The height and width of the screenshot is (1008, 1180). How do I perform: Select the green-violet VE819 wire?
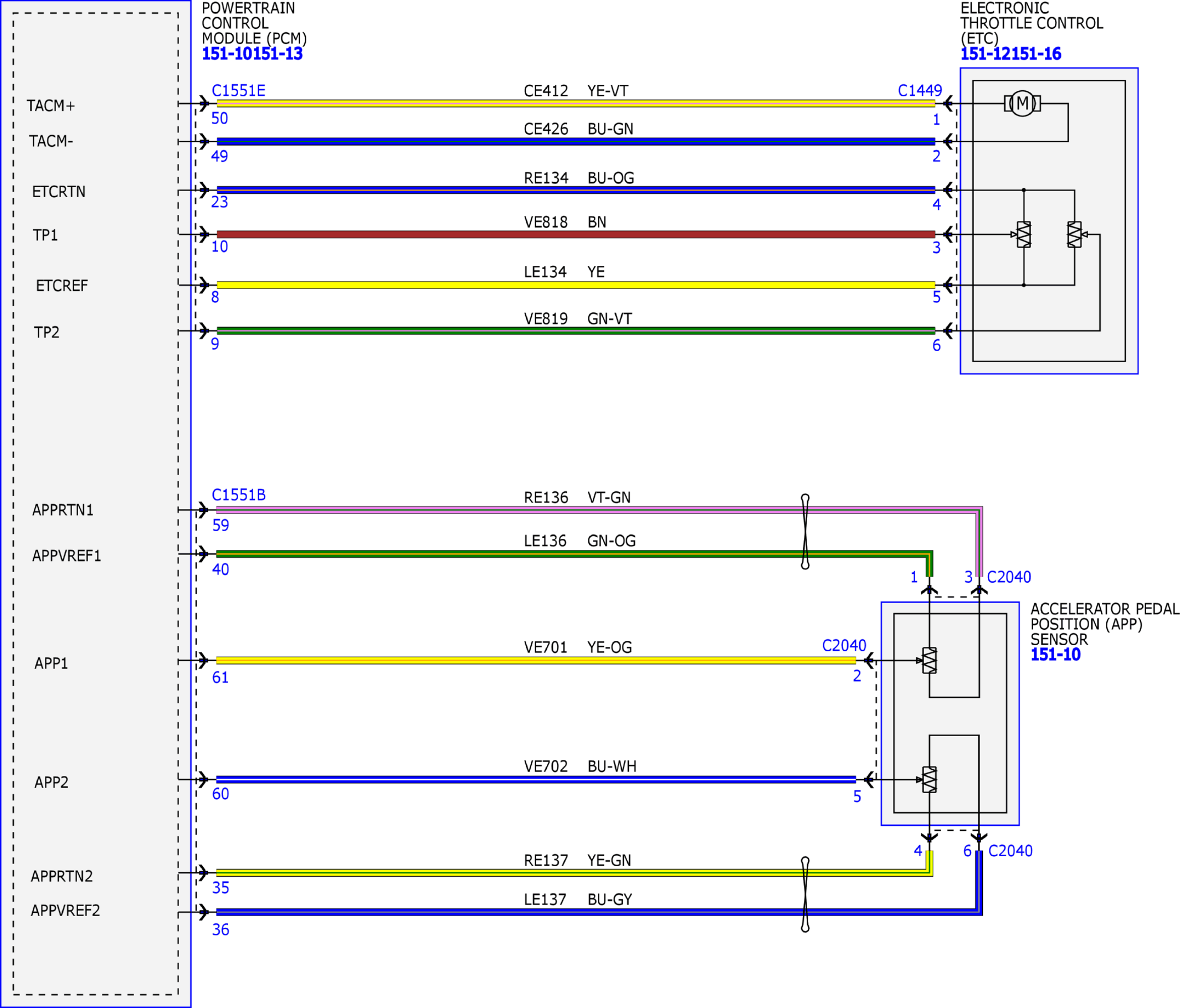tap(576, 330)
